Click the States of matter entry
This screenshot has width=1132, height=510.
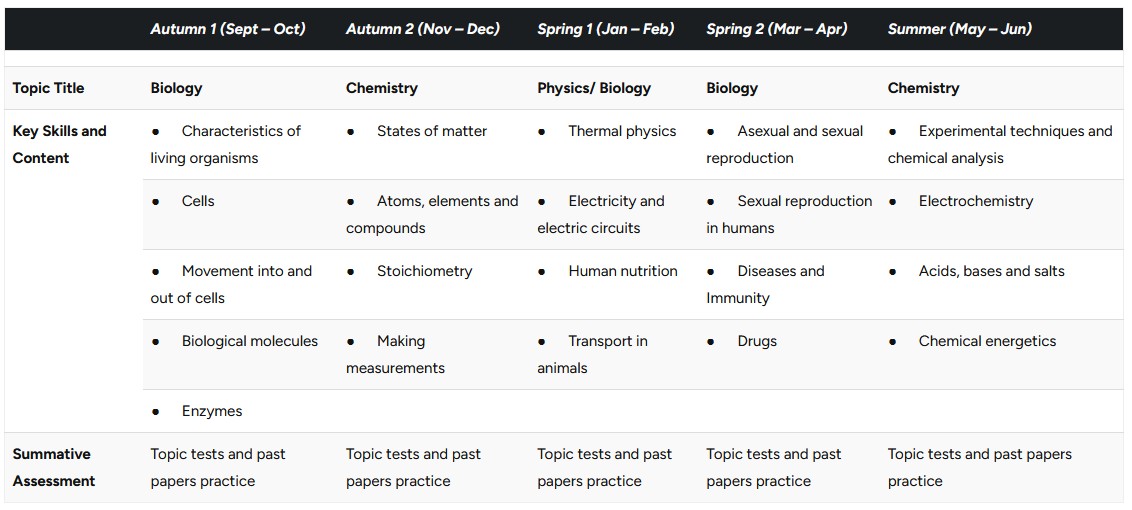432,131
